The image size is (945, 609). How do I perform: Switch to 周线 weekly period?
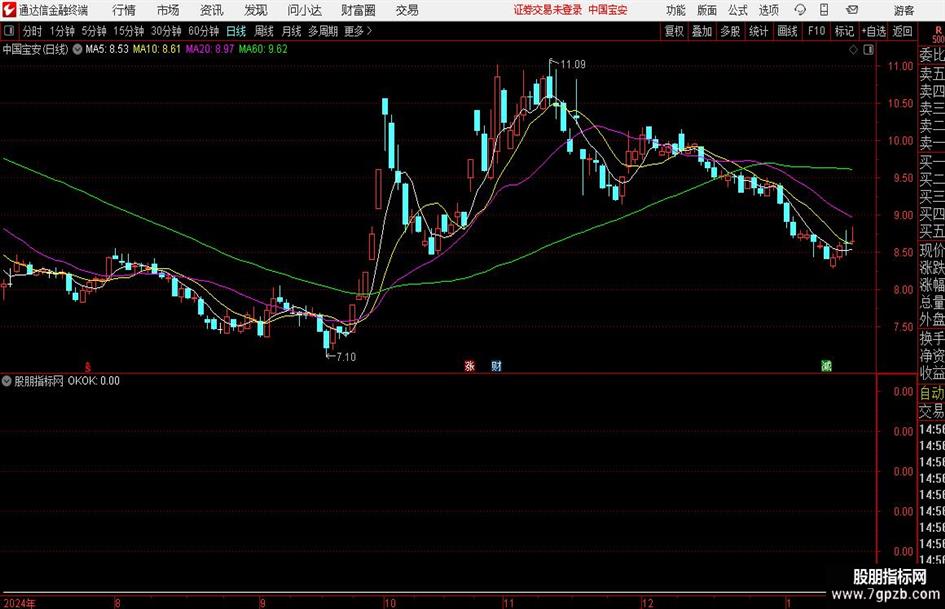tap(264, 31)
